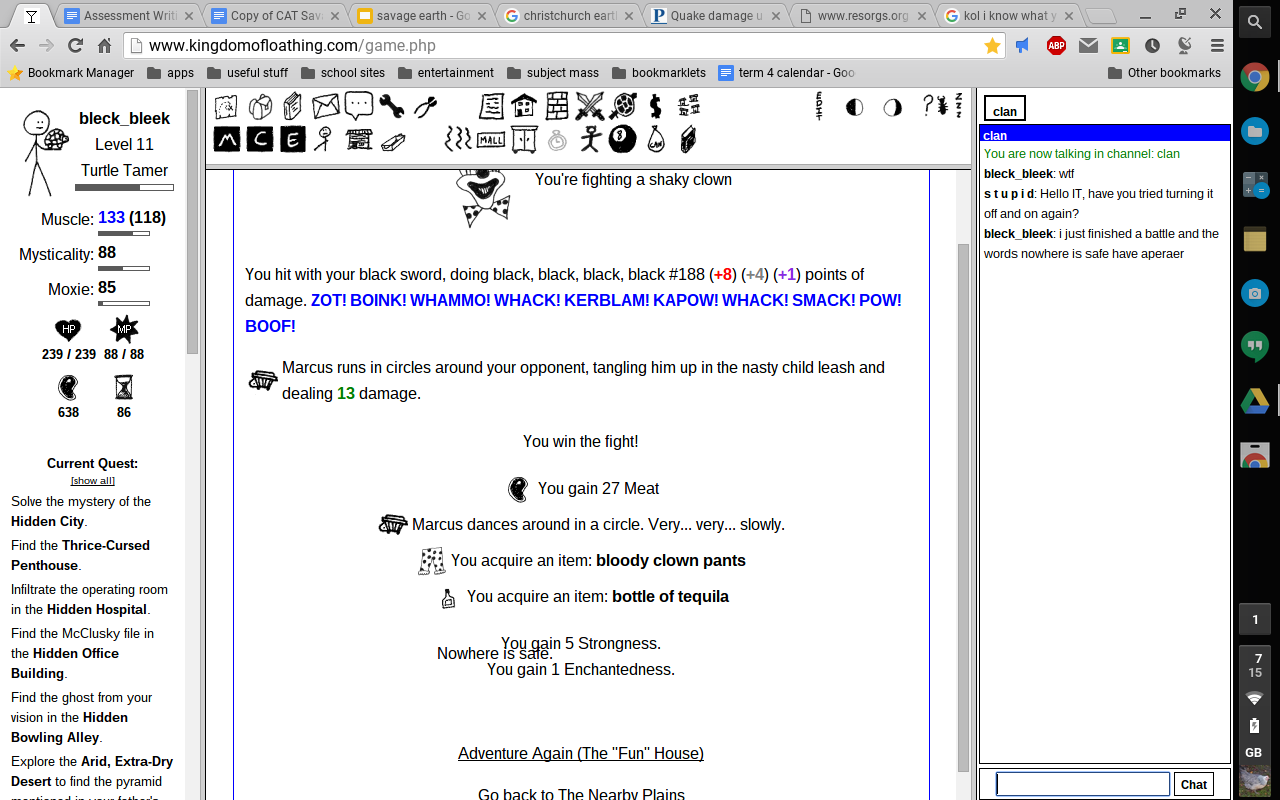Click the black E square icon
The width and height of the screenshot is (1280, 800).
pyautogui.click(x=292, y=139)
